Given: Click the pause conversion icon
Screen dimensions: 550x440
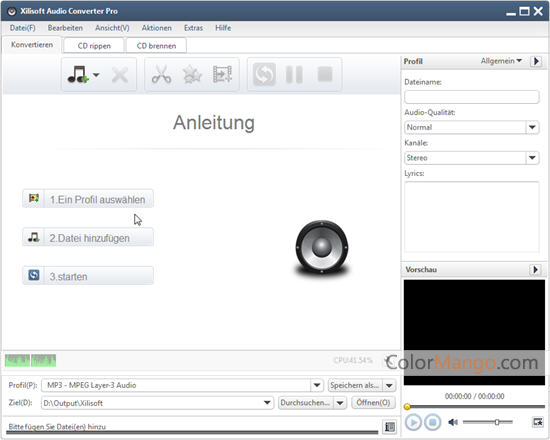Looking at the screenshot, I should (x=294, y=74).
